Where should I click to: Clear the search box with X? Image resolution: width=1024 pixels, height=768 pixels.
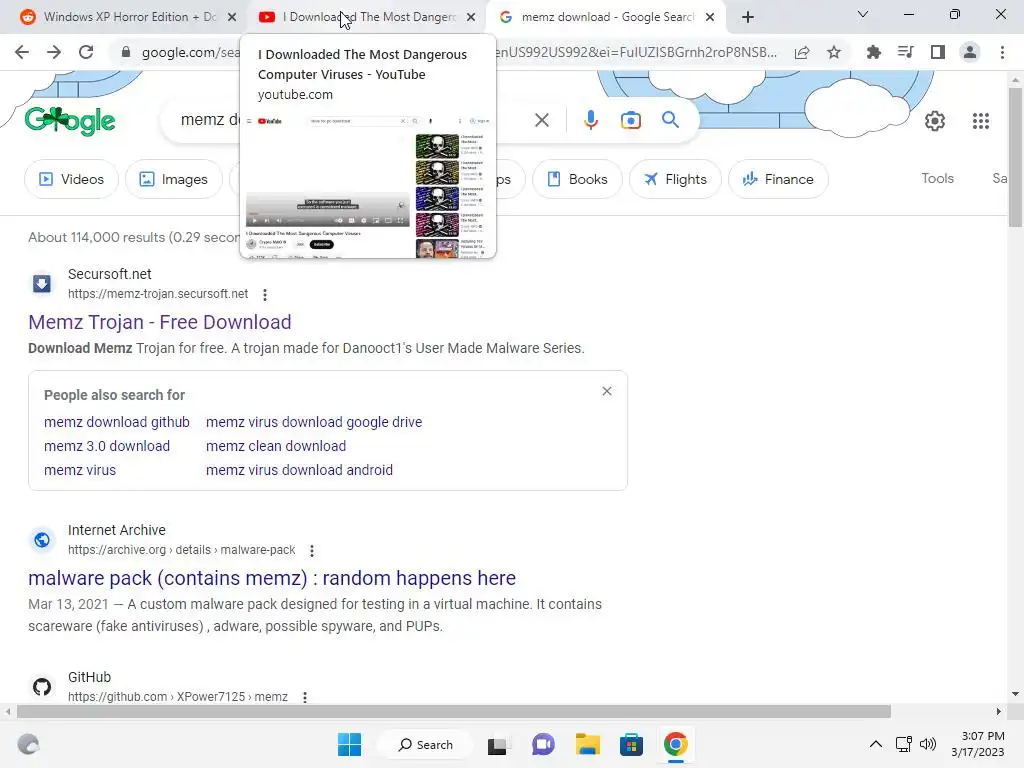coord(542,120)
